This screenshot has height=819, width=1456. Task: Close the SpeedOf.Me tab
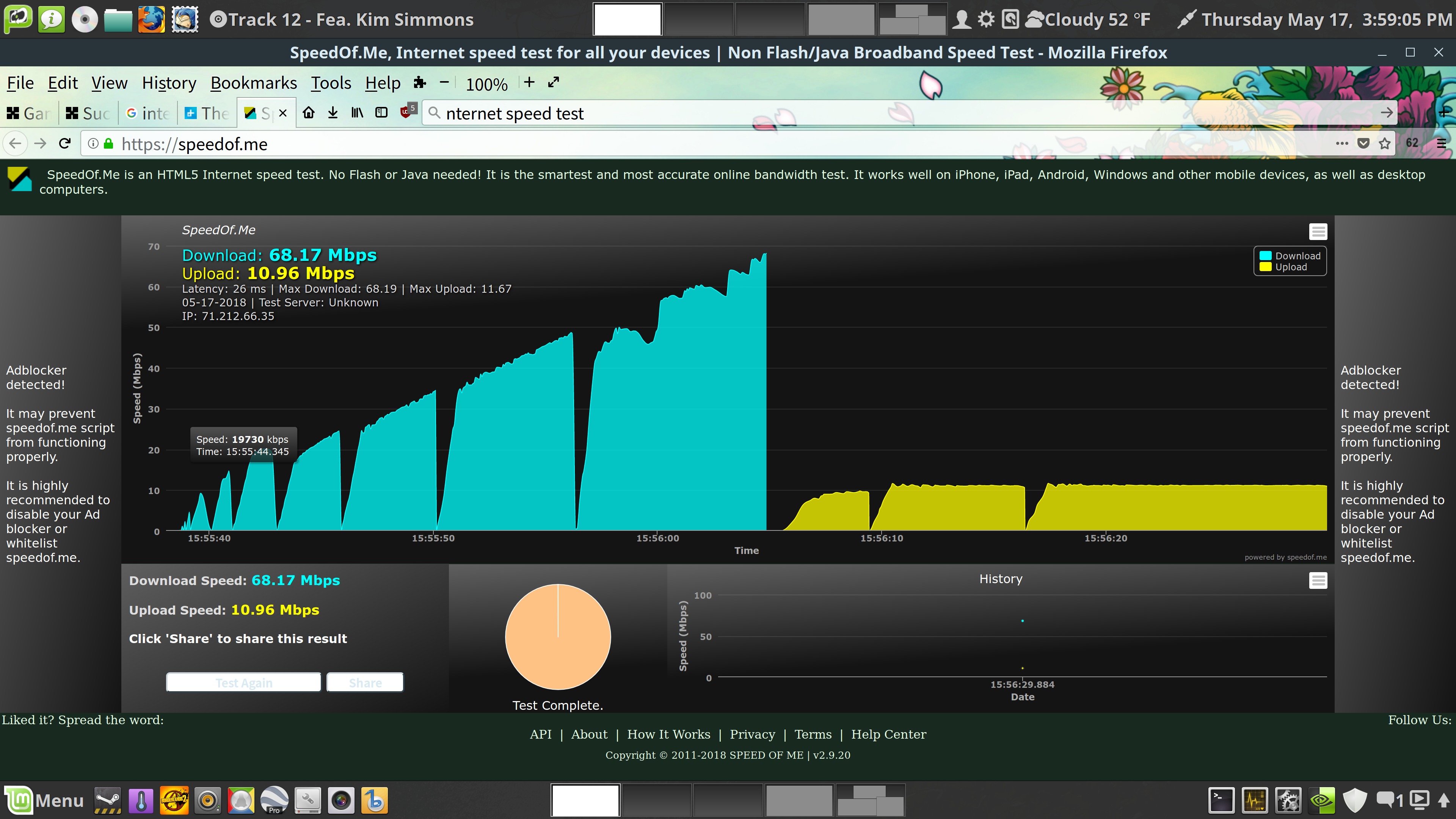[x=283, y=113]
